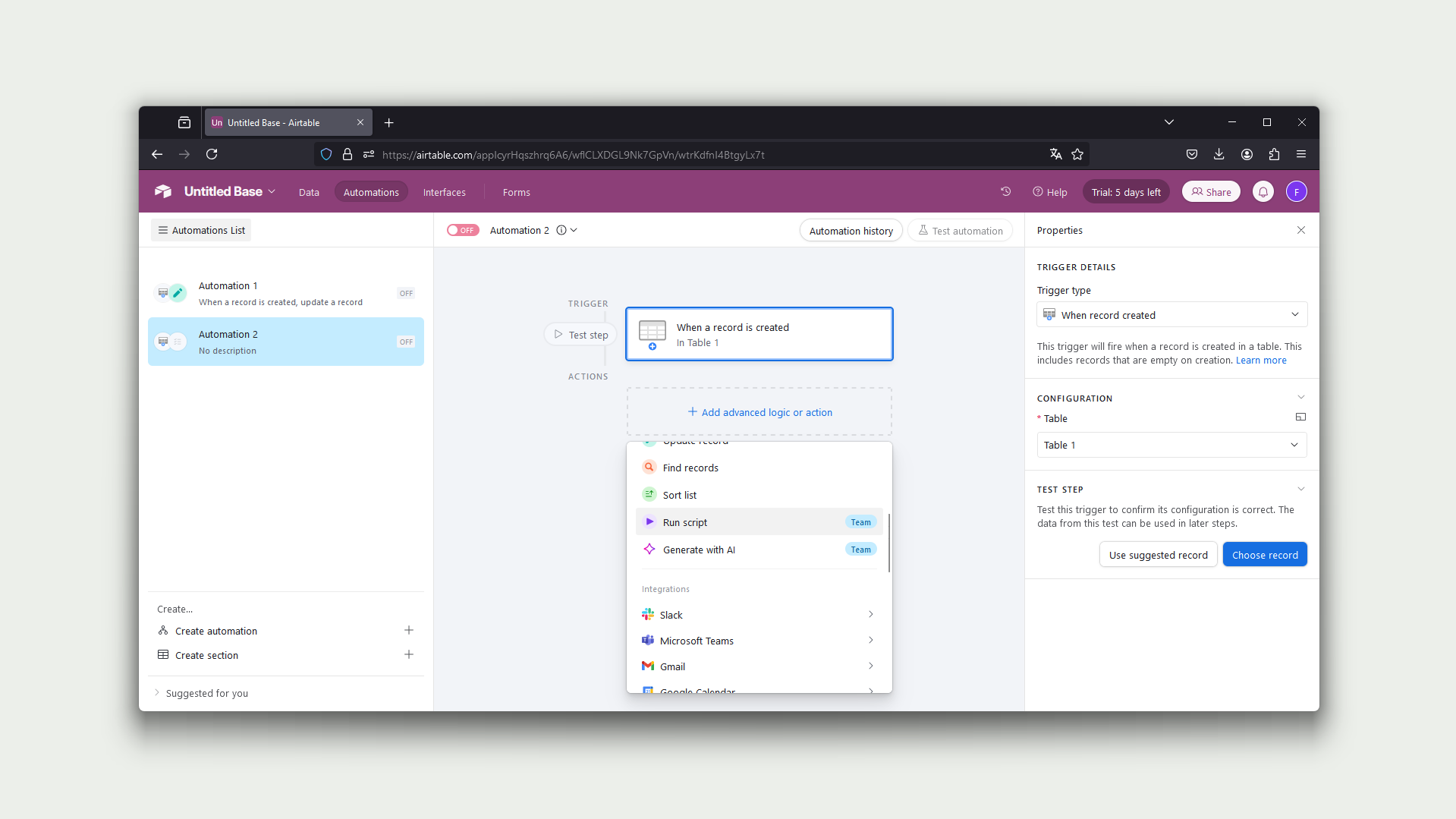Viewport: 1456px width, 819px height.
Task: Open the Table 1 dropdown
Action: coord(1171,446)
